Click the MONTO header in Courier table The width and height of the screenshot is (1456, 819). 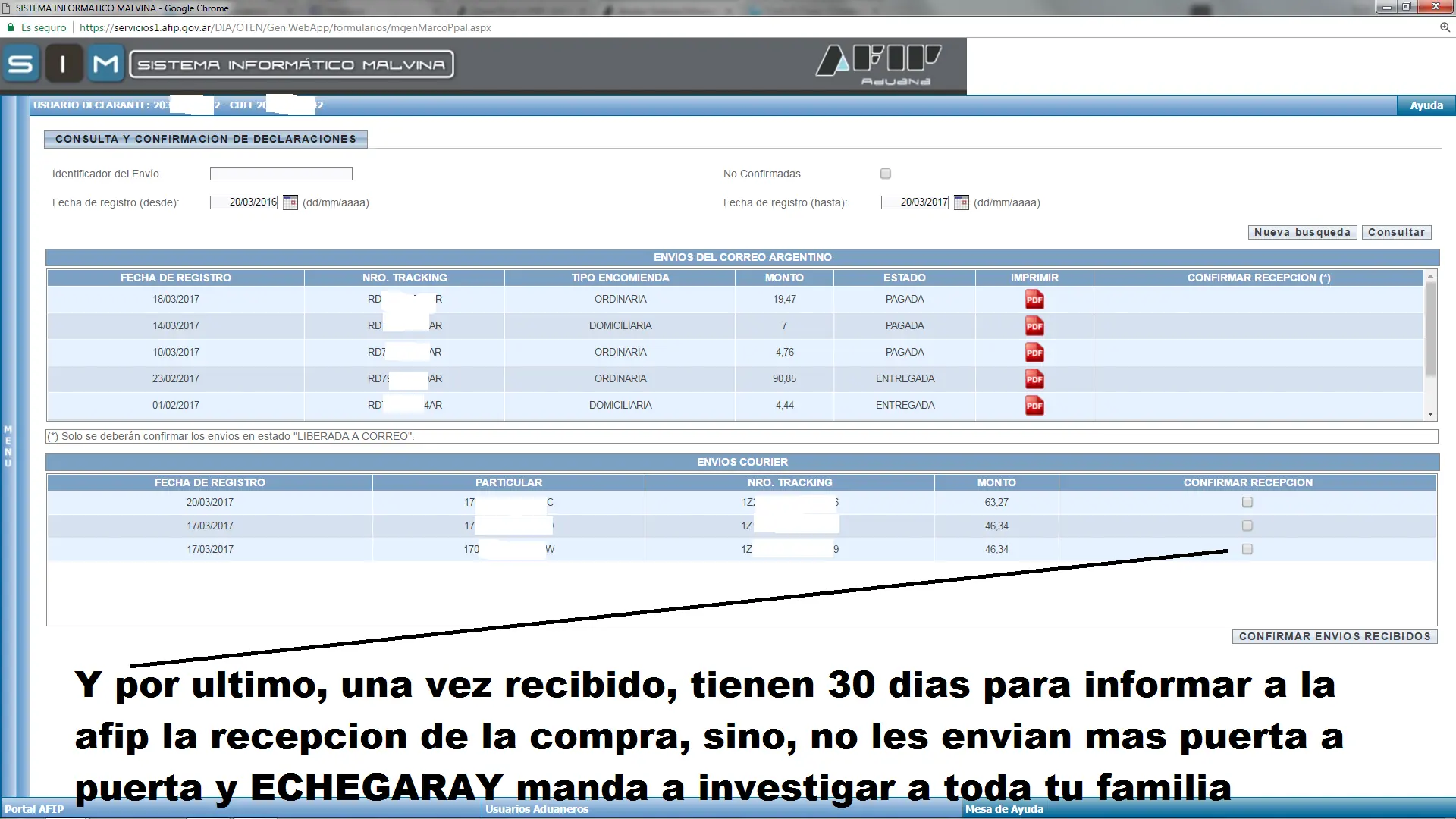coord(996,482)
